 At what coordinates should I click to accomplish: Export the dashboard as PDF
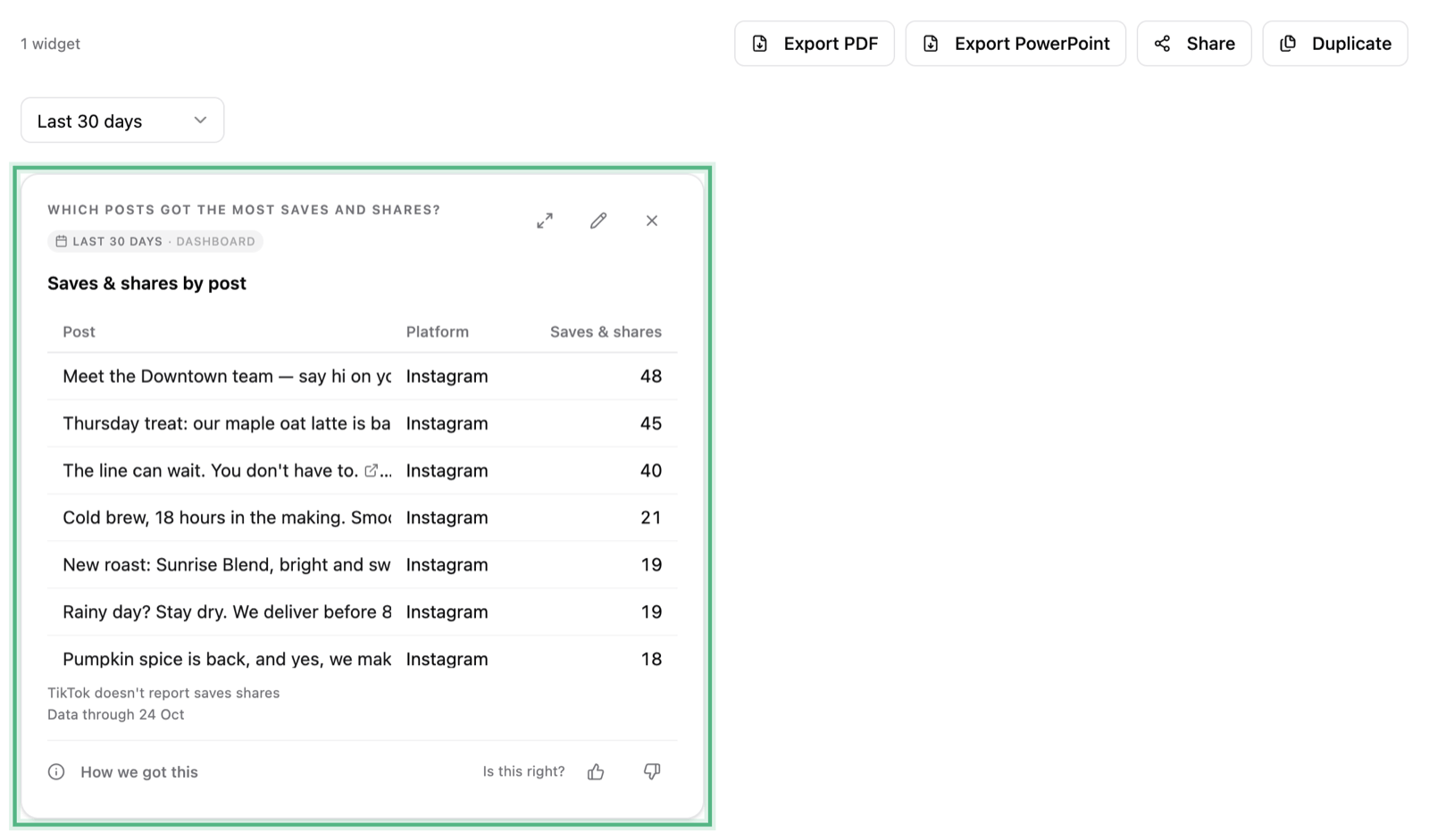[x=815, y=44]
